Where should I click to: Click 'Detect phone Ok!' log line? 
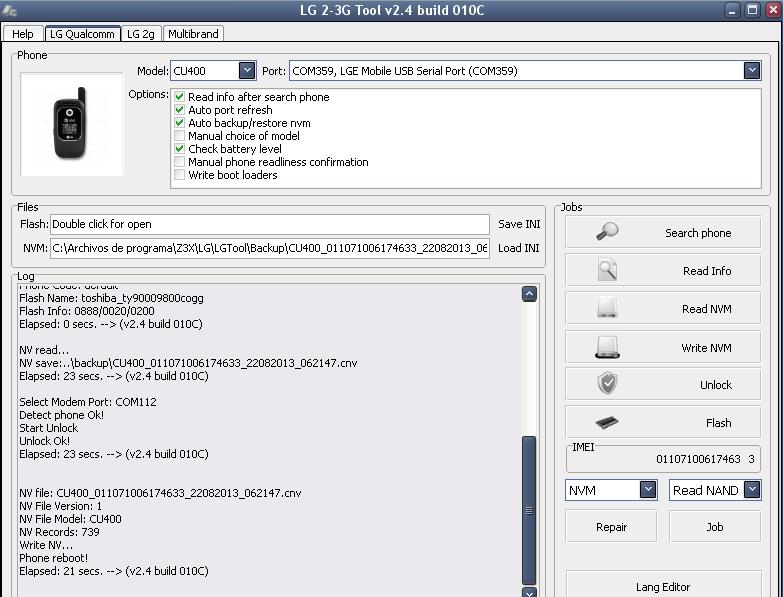pyautogui.click(x=61, y=415)
